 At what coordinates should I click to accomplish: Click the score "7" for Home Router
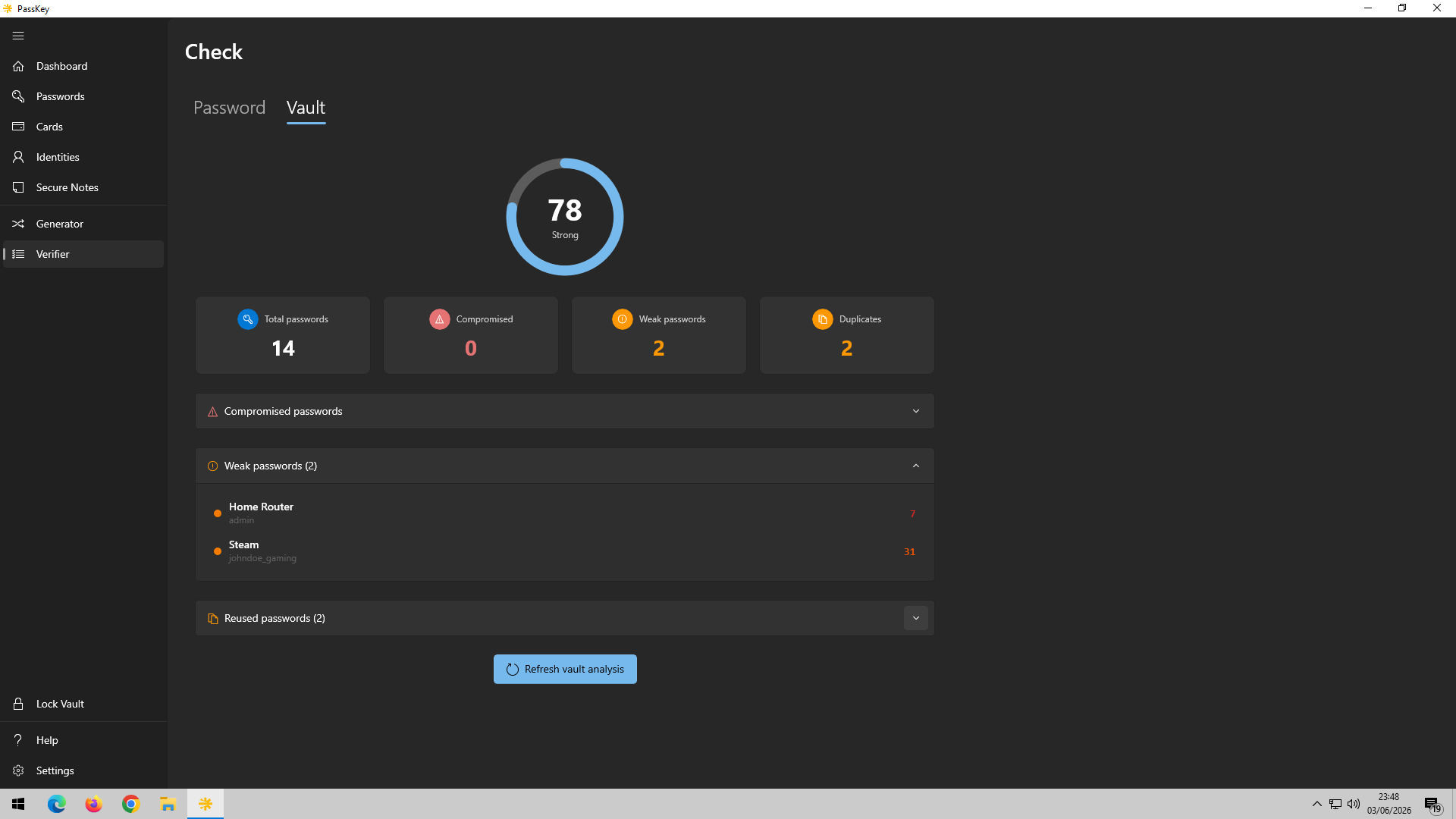click(912, 514)
